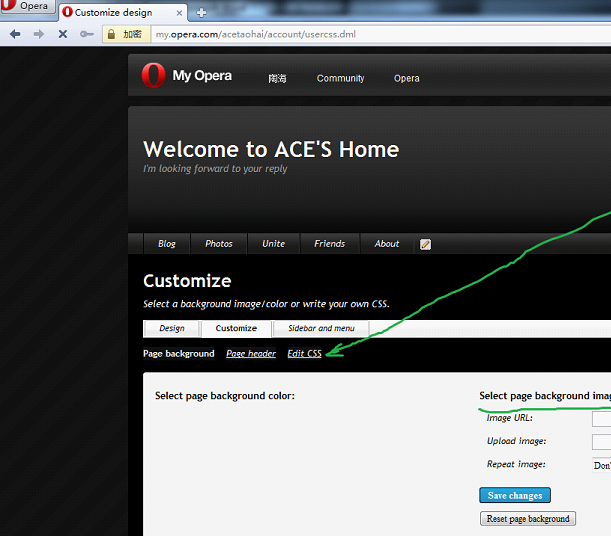This screenshot has width=611, height=537.
Task: Click the Upload image field
Action: pos(601,442)
